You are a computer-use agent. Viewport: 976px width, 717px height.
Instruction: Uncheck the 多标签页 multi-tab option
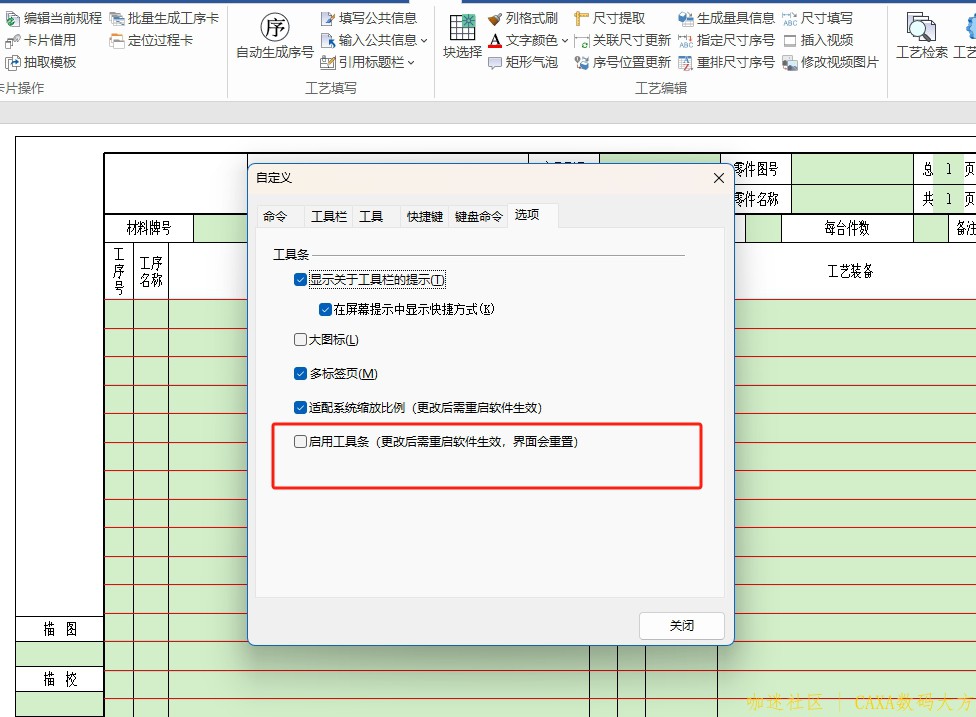tap(299, 372)
